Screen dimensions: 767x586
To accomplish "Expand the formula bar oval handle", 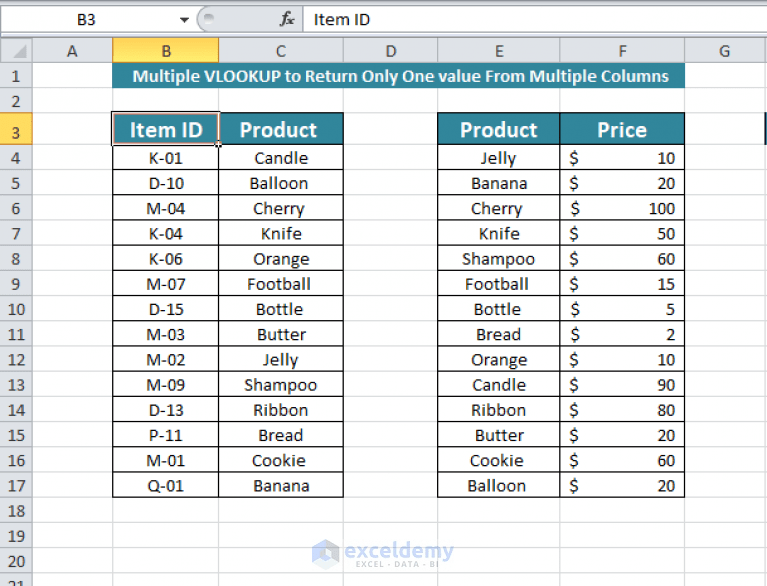I will pyautogui.click(x=208, y=19).
